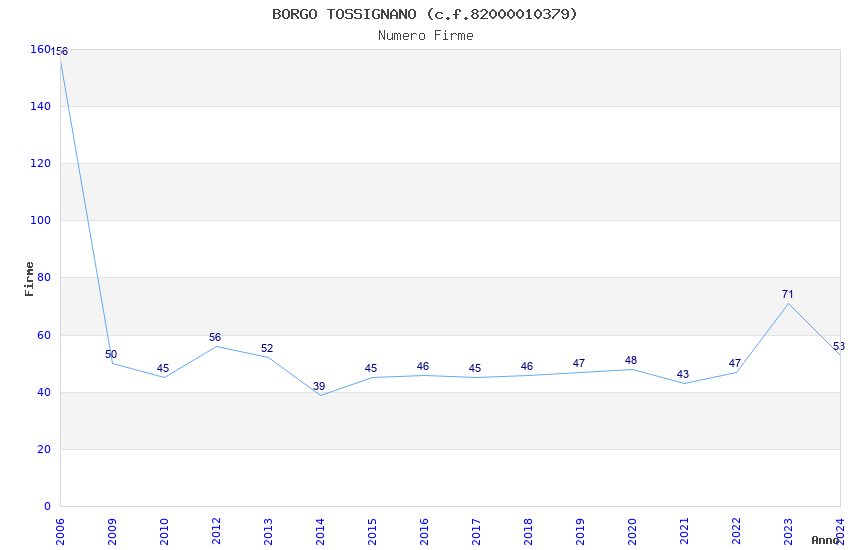Click the vertical axis title Firme
This screenshot has height=550, width=850.
[x=29, y=279]
